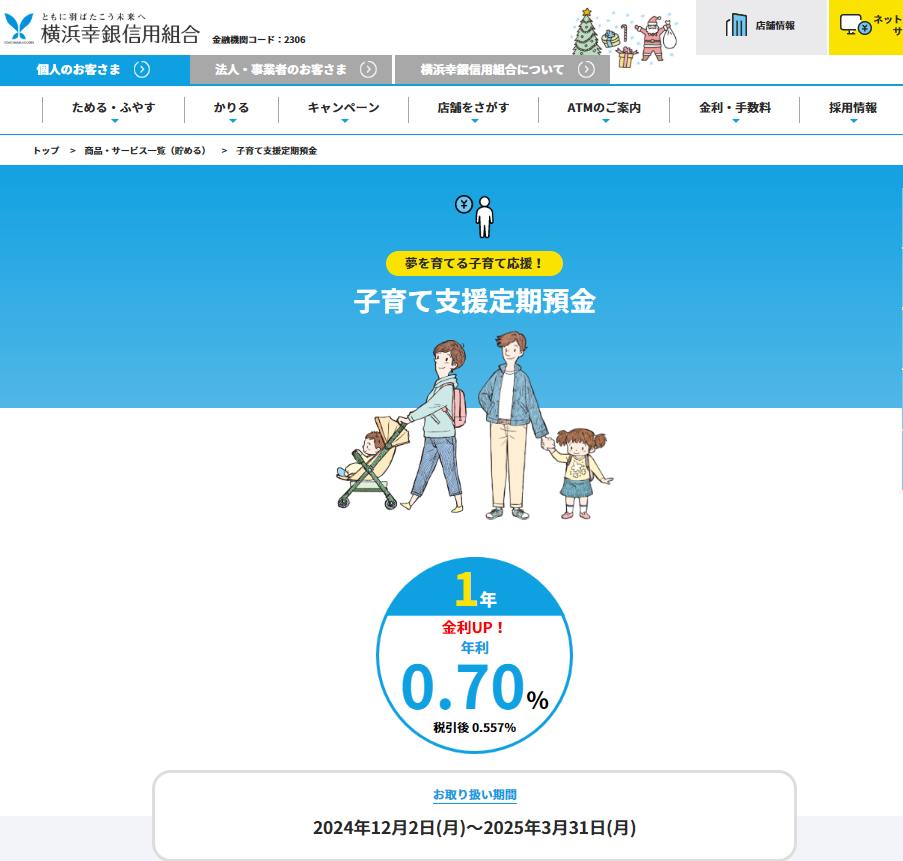This screenshot has height=861, width=903.
Task: Click arrow circle beside 法人・事業者のお客さま
Action: click(368, 70)
